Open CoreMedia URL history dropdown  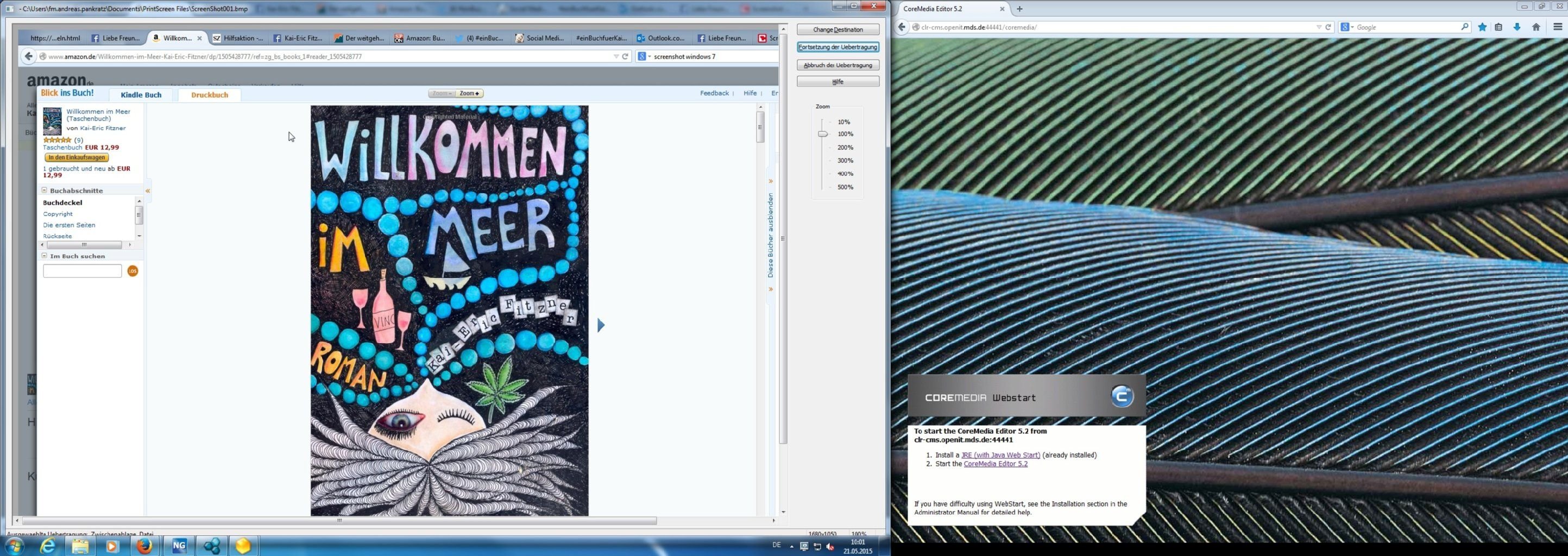pos(1319,27)
